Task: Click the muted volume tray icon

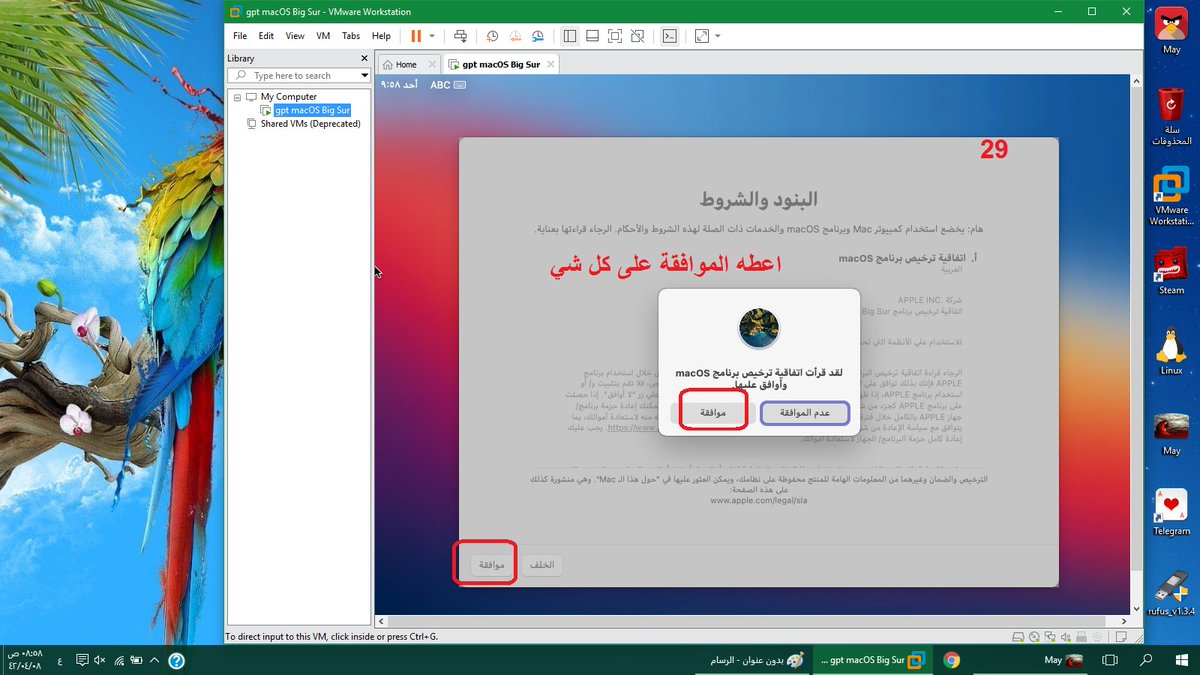Action: (100, 660)
